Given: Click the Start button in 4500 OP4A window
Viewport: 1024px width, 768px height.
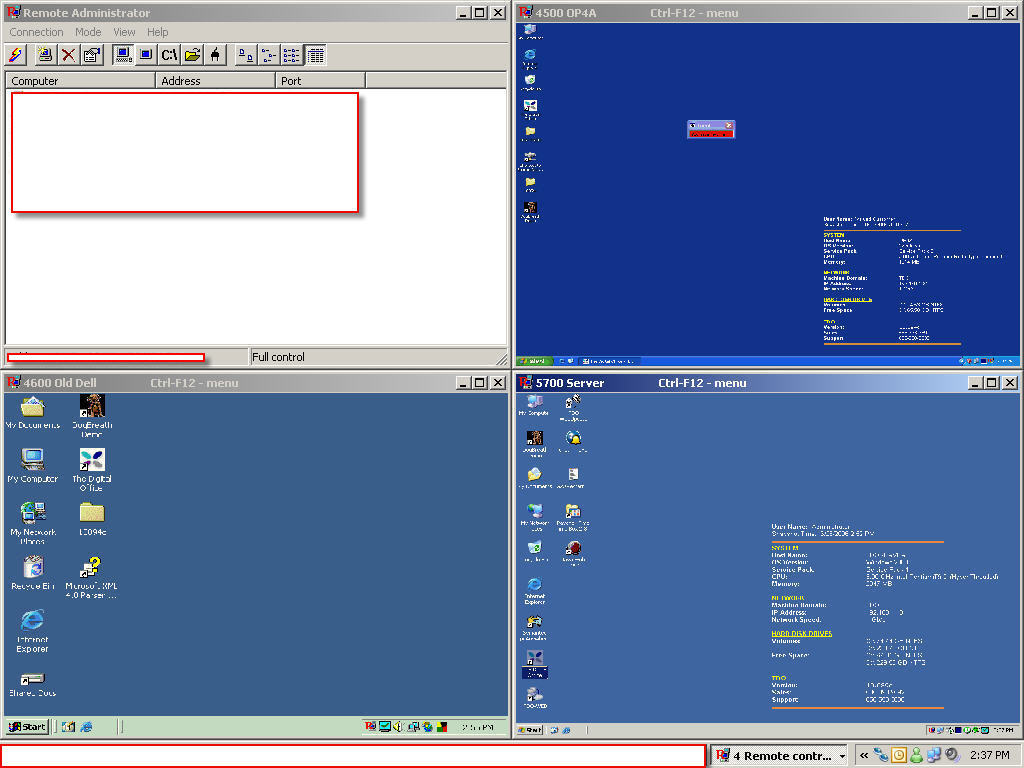Looking at the screenshot, I should coord(534,360).
